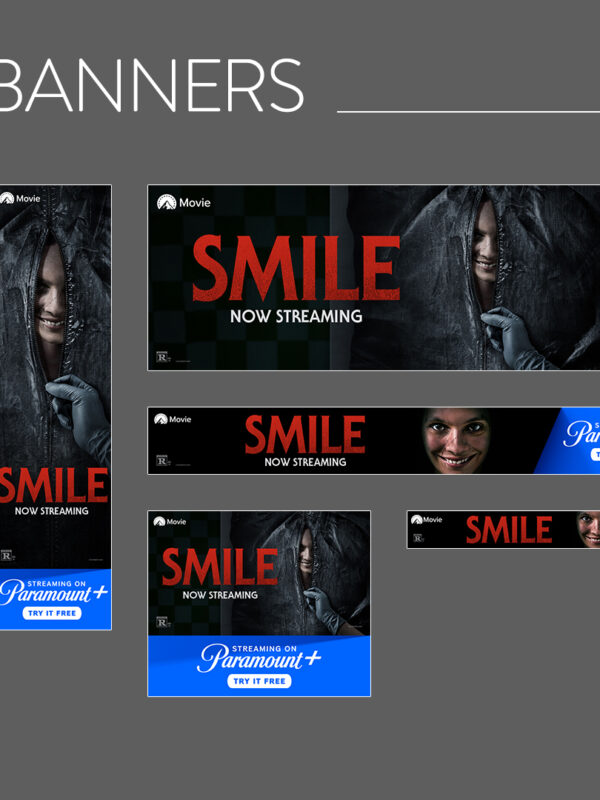Click NOW STREAMING in large billboard banner
Screen dimensions: 600x800
pos(296,316)
